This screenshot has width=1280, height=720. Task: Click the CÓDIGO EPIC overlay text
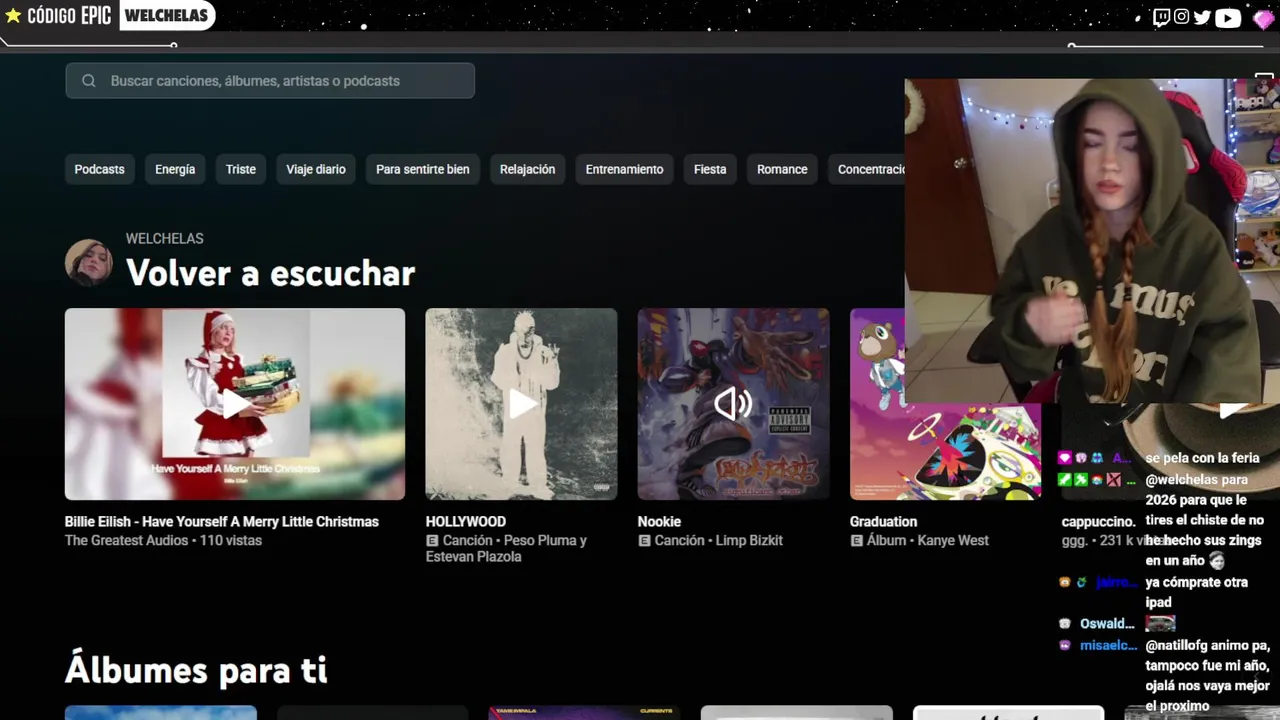pos(69,15)
